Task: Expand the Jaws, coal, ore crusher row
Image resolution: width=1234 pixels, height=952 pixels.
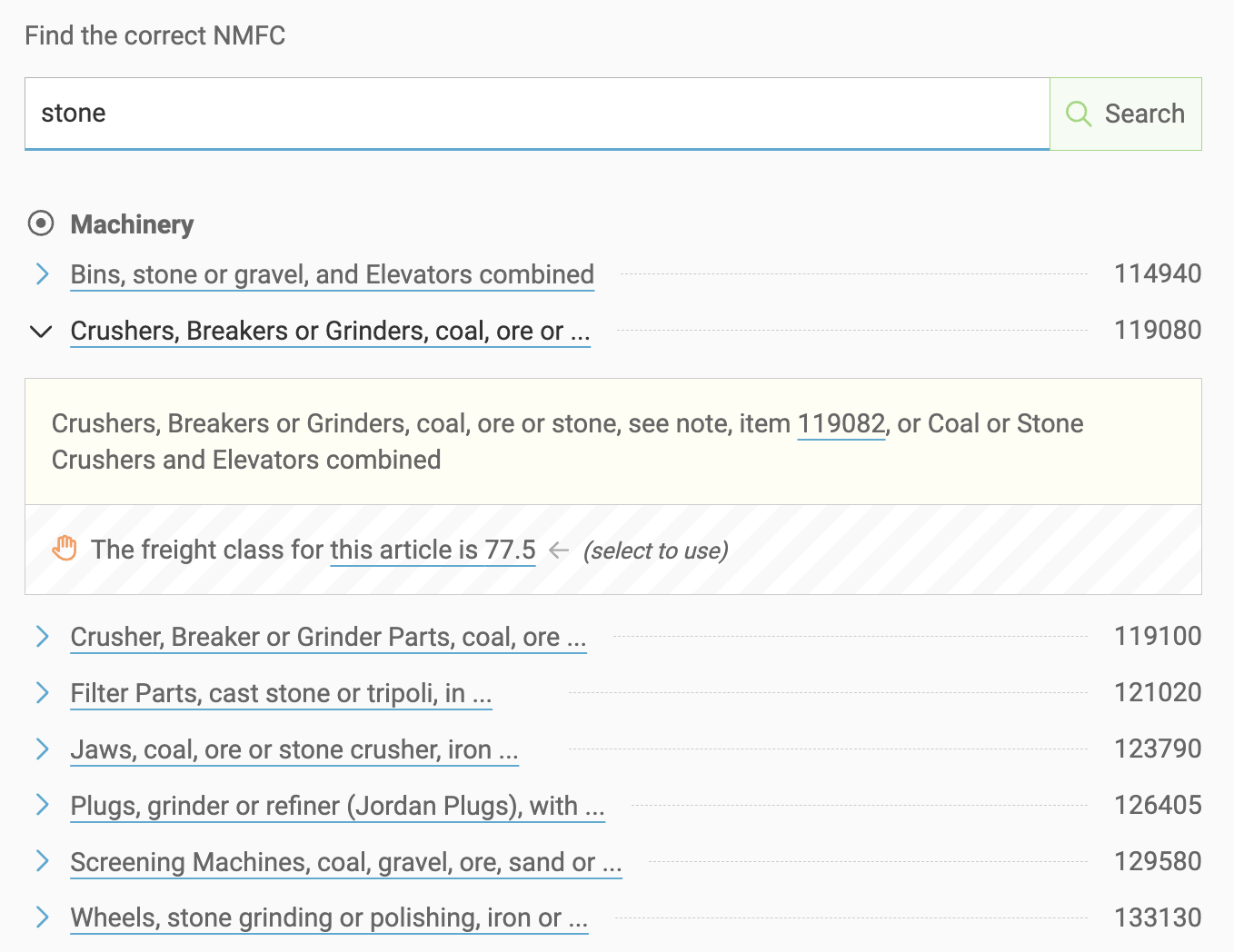Action: coord(41,749)
